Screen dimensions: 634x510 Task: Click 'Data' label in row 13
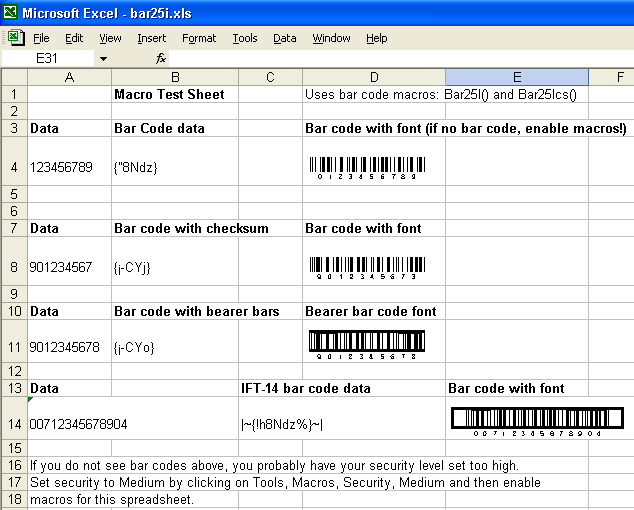(44, 388)
